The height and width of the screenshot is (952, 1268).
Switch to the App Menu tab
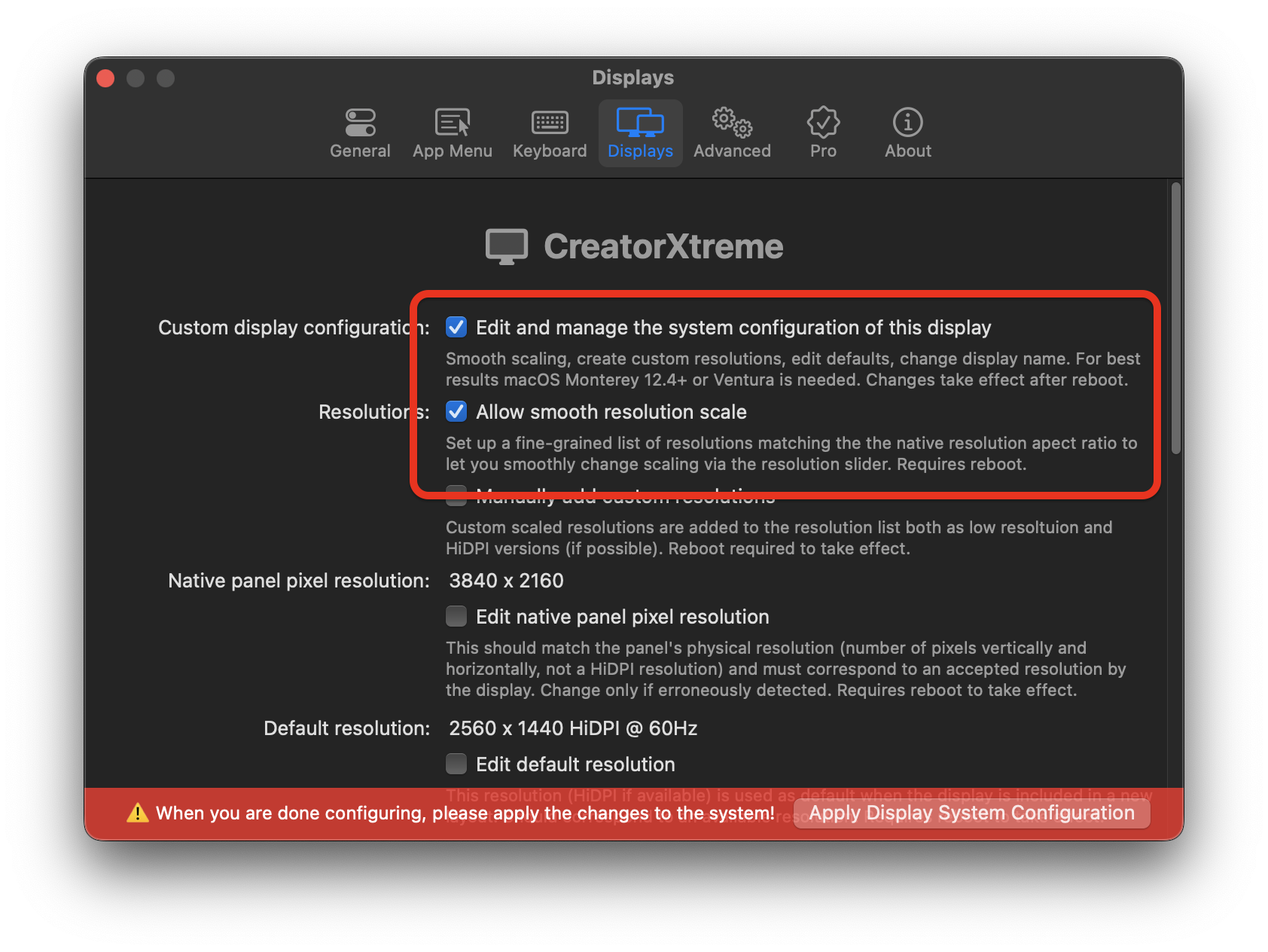(x=452, y=133)
